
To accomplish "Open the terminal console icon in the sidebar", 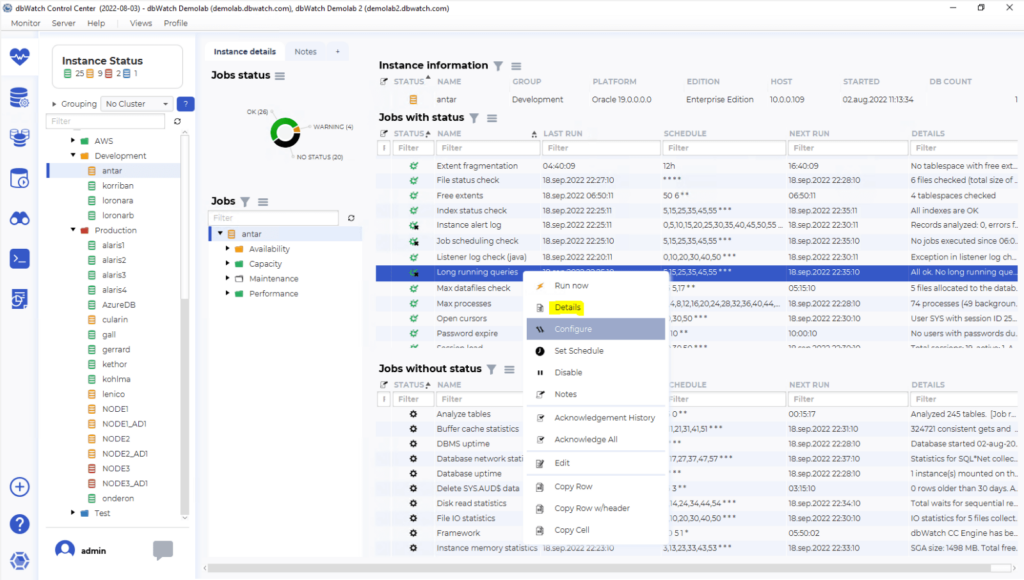I will pyautogui.click(x=20, y=258).
